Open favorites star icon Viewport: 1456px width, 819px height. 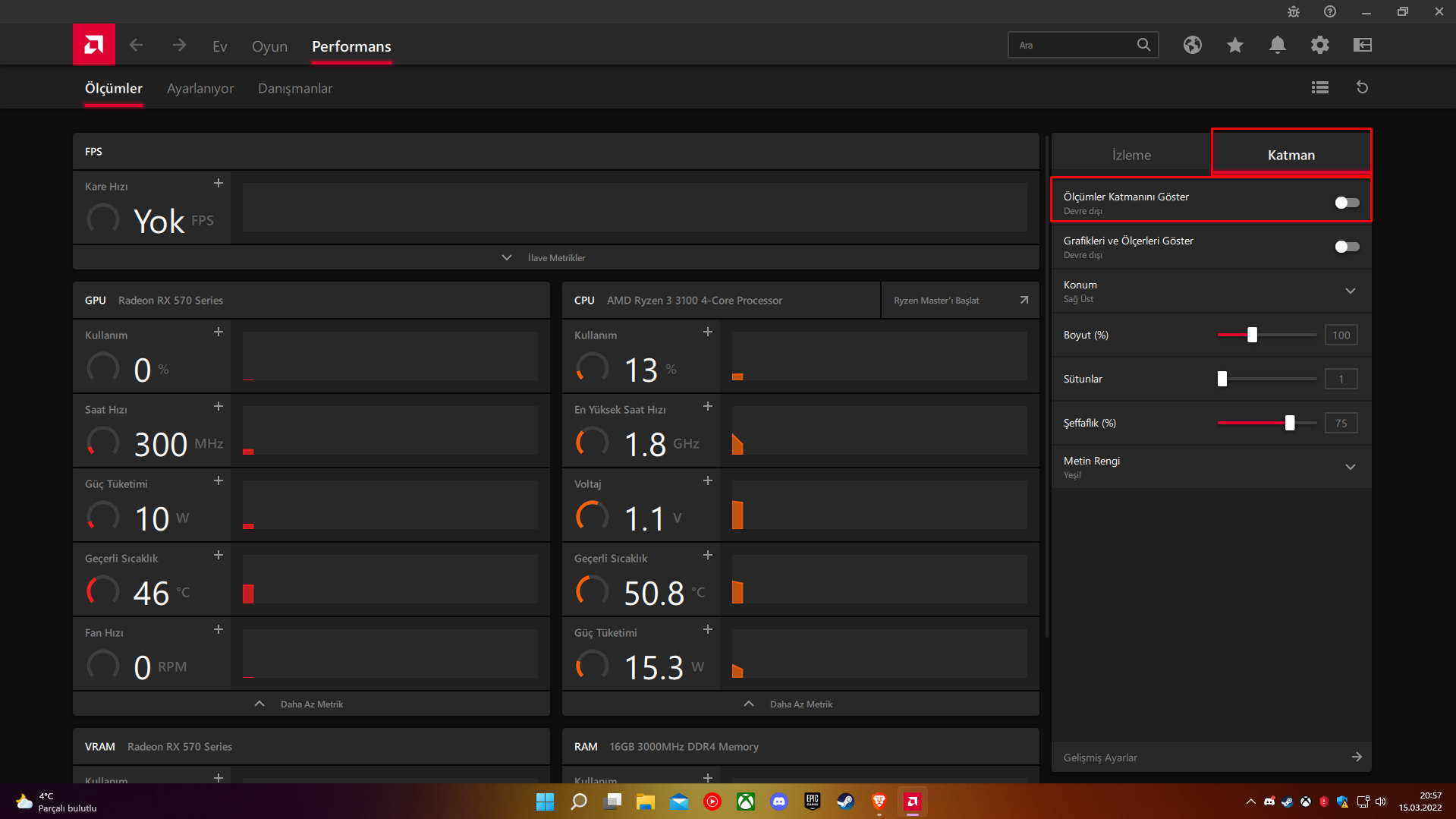point(1235,45)
